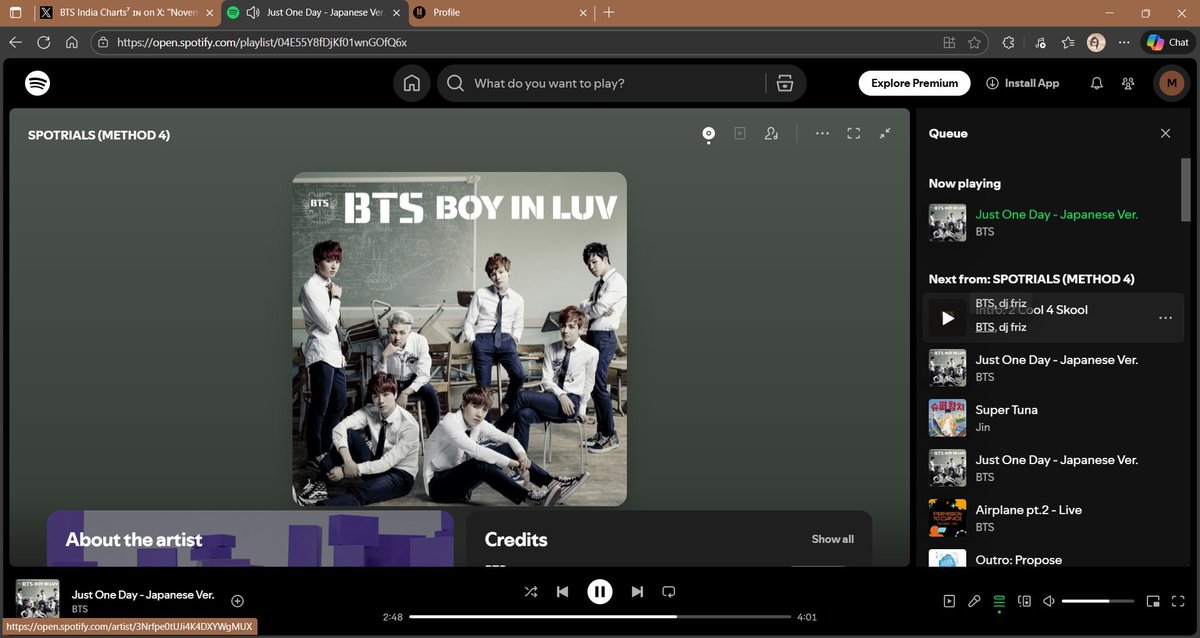This screenshot has width=1200, height=638.
Task: Click Install App button
Action: coord(1022,83)
